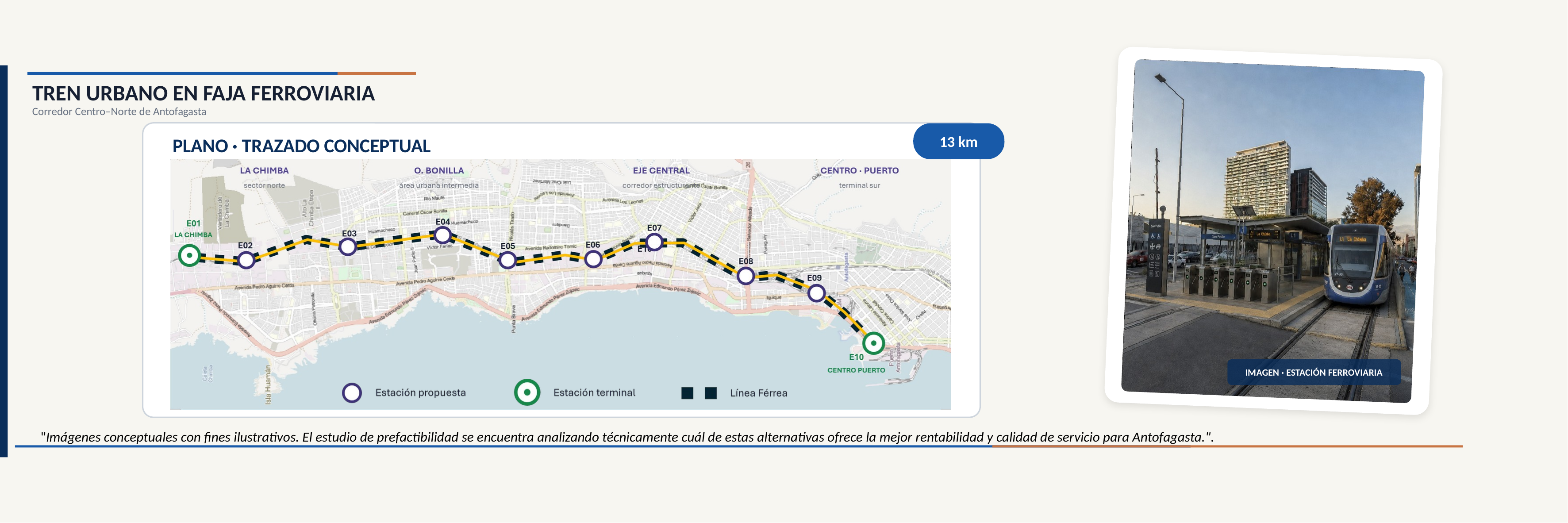Click the EJE CENTRAL zone header
Screen dimensions: 1568x523
[x=661, y=170]
